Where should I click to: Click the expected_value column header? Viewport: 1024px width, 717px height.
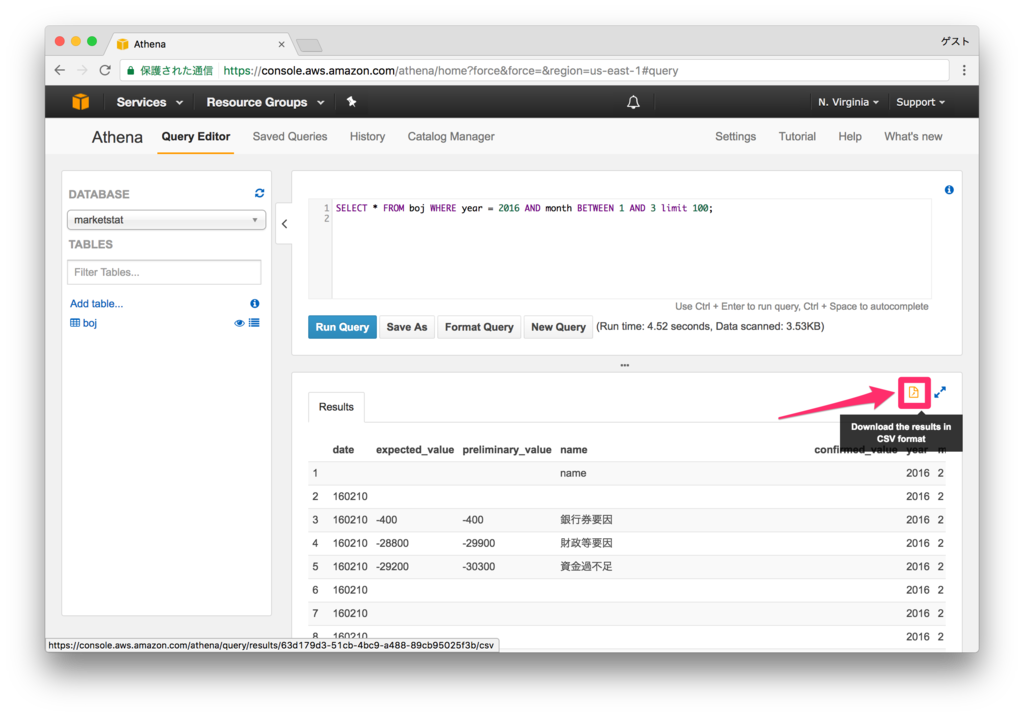pyautogui.click(x=415, y=450)
